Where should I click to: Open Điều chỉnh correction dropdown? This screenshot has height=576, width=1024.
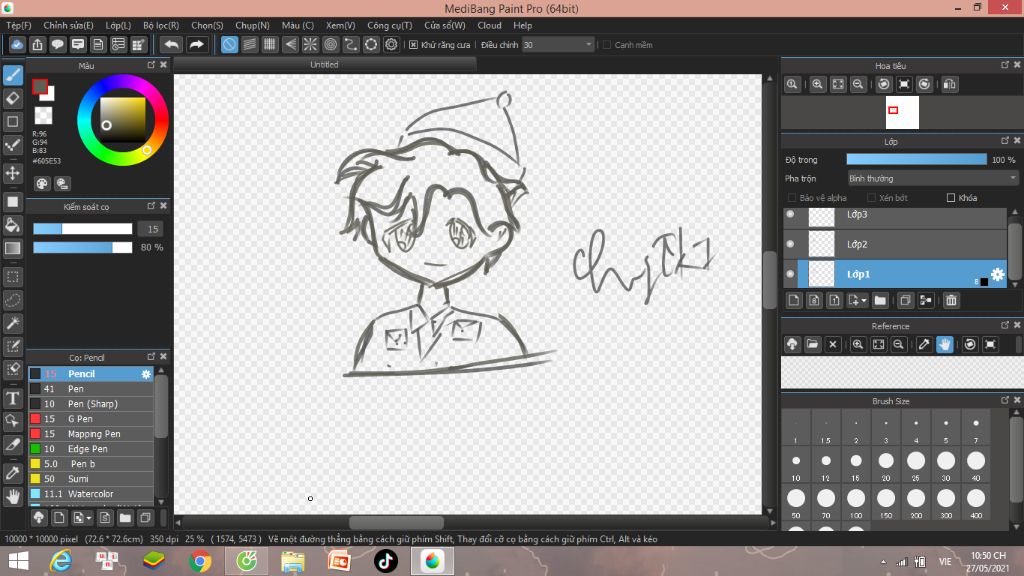558,44
